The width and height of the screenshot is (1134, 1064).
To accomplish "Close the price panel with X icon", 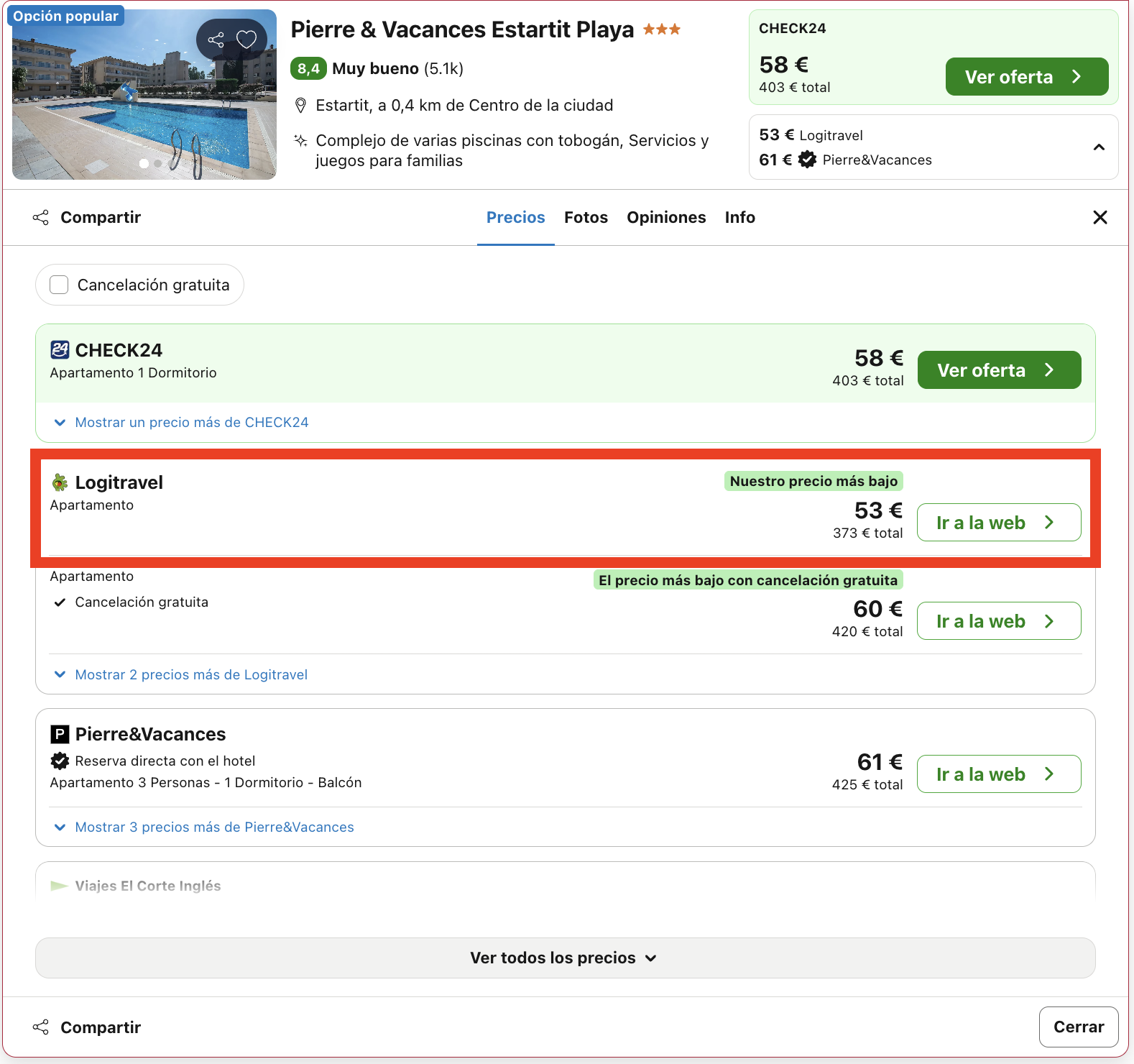I will 1100,217.
